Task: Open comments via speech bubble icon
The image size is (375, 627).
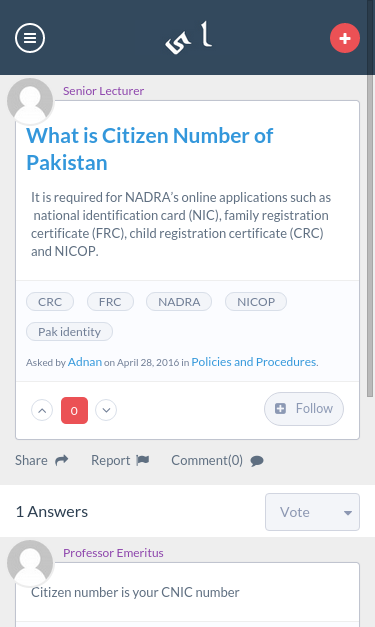Action: 257,461
